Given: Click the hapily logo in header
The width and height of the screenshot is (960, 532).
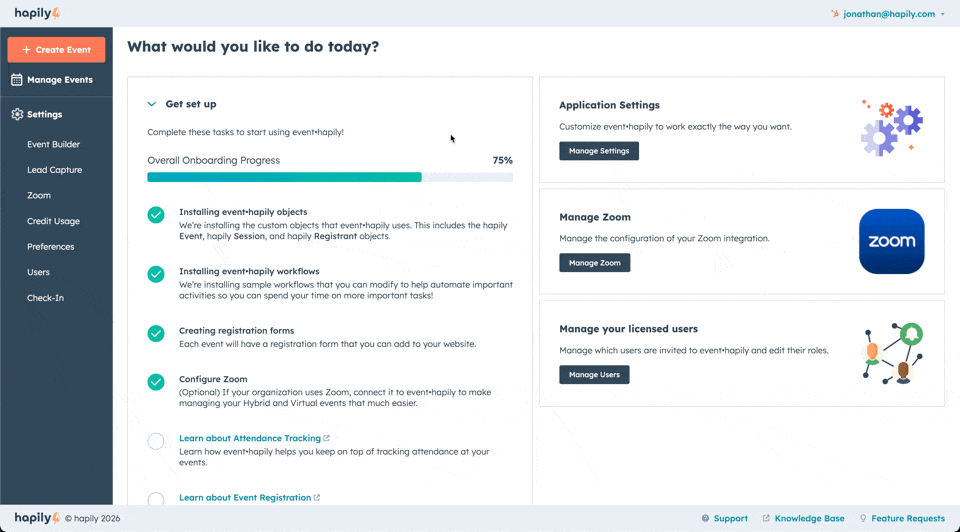Looking at the screenshot, I should (38, 13).
